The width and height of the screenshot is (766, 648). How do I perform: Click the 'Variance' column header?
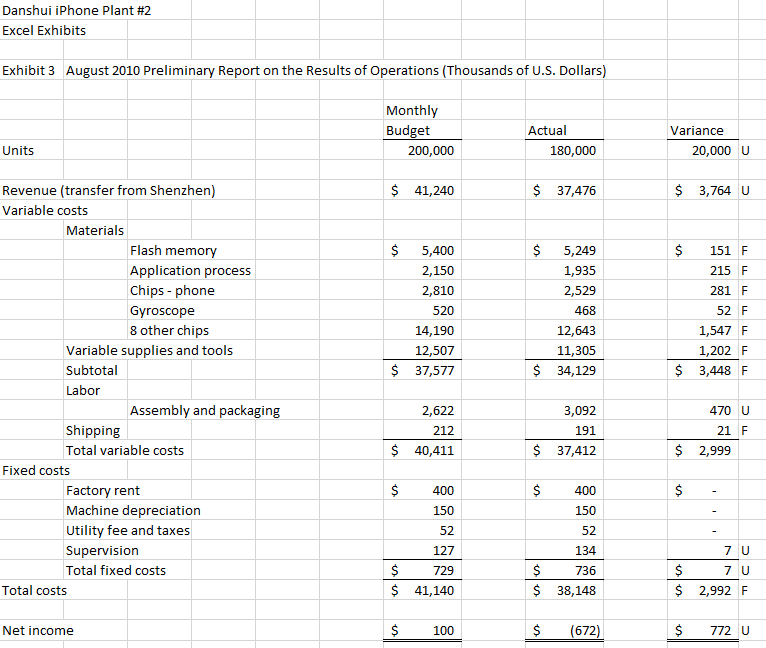697,130
